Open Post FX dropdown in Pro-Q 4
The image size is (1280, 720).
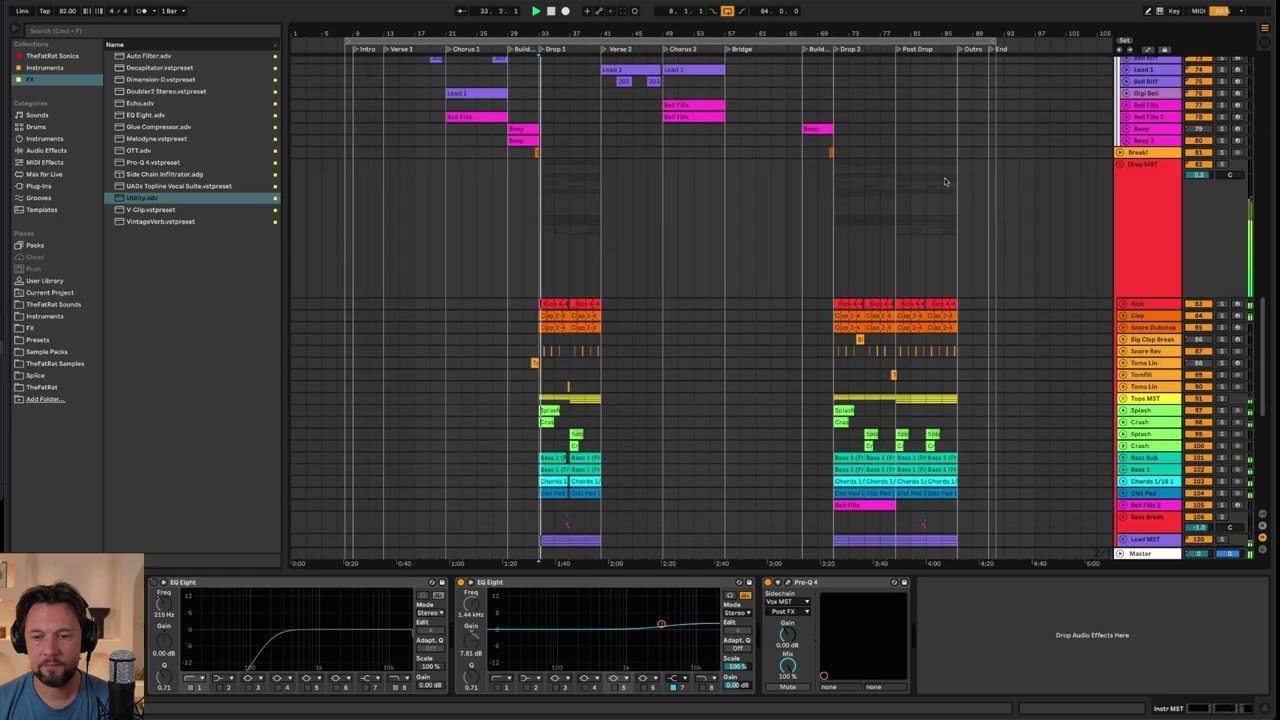[788, 611]
